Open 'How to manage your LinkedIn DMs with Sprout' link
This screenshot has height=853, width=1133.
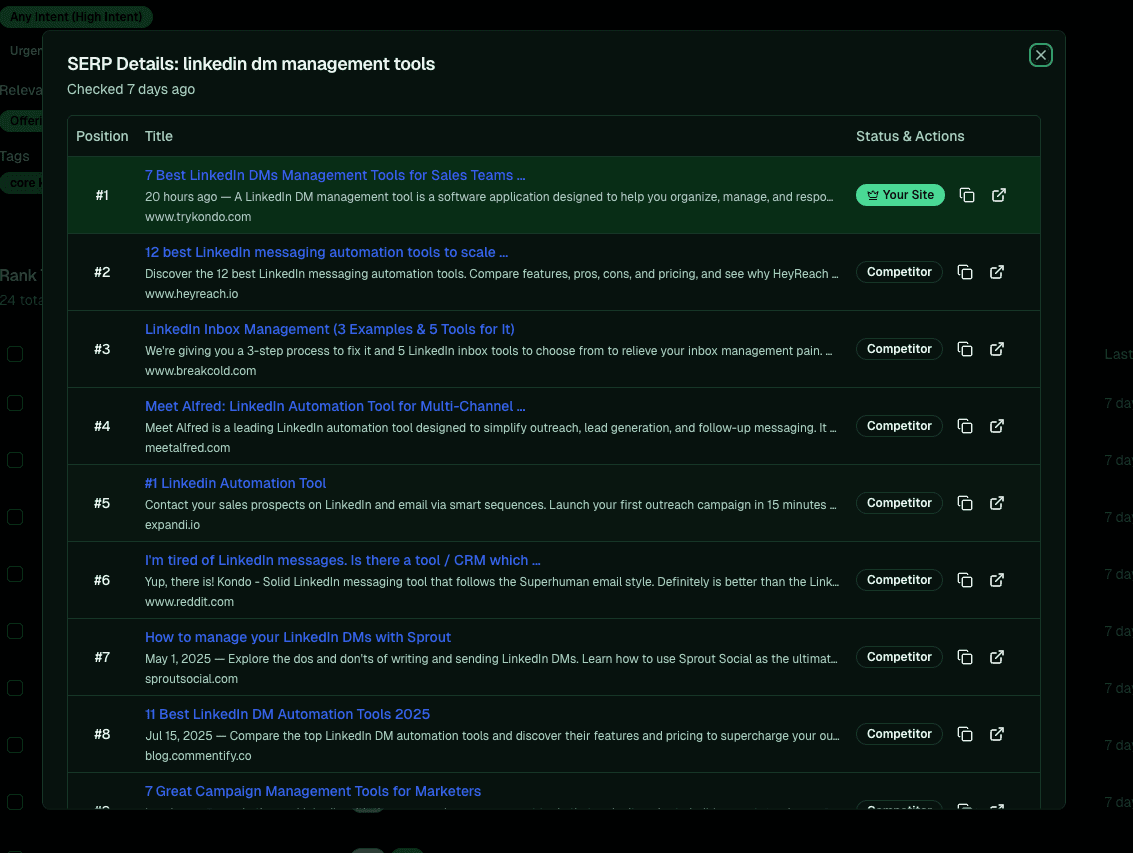pyautogui.click(x=298, y=637)
